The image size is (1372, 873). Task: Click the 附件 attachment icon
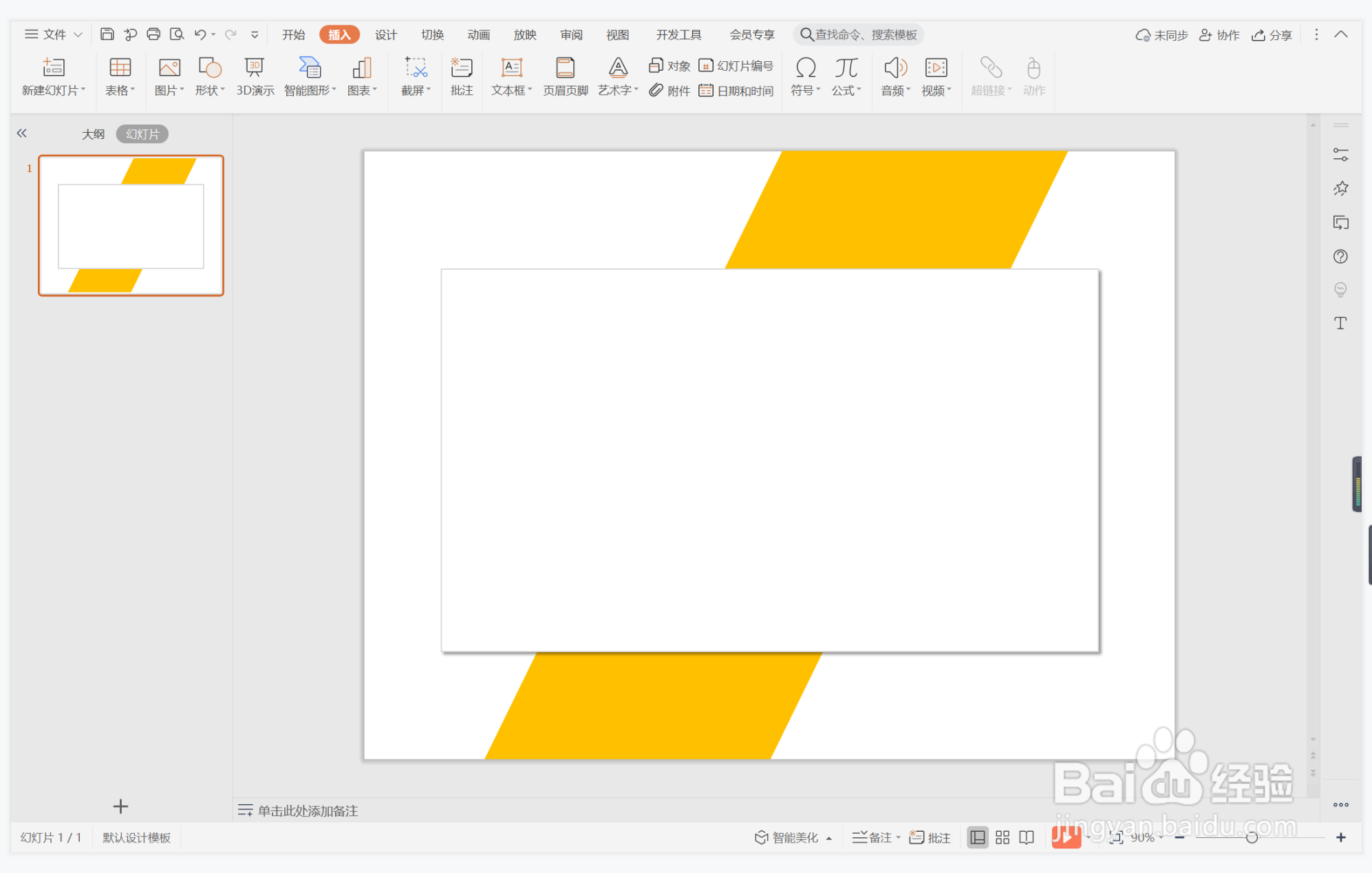point(669,91)
